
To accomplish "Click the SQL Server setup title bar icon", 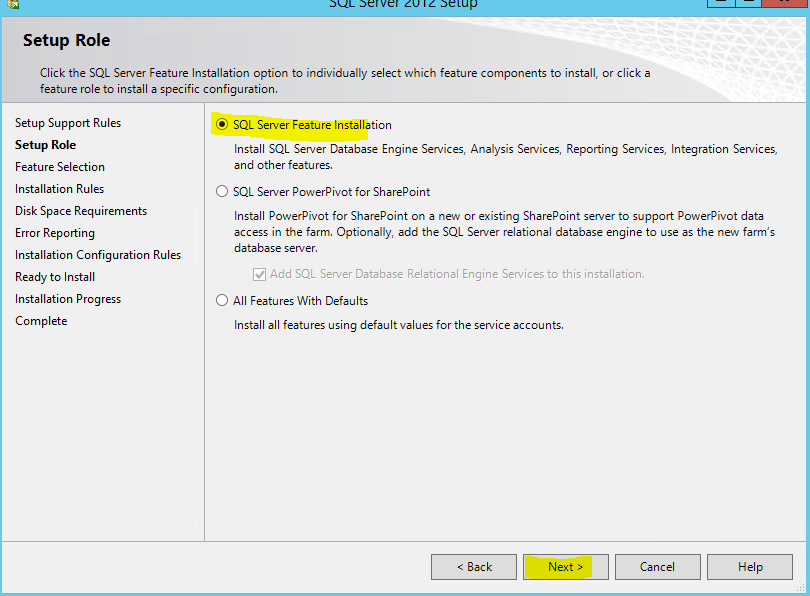I will click(14, 4).
